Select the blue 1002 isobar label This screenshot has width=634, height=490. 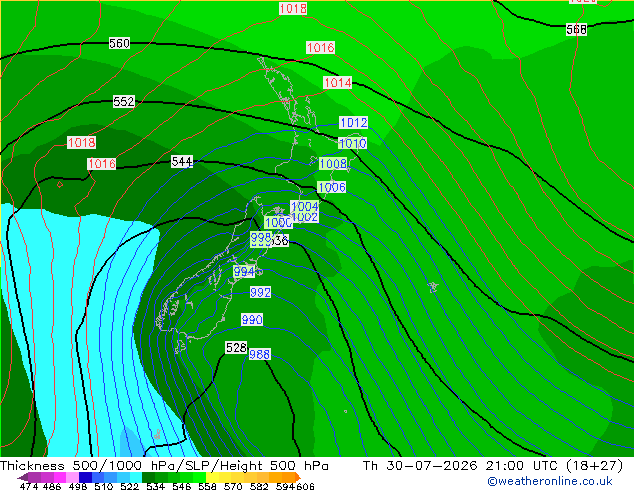305,217
